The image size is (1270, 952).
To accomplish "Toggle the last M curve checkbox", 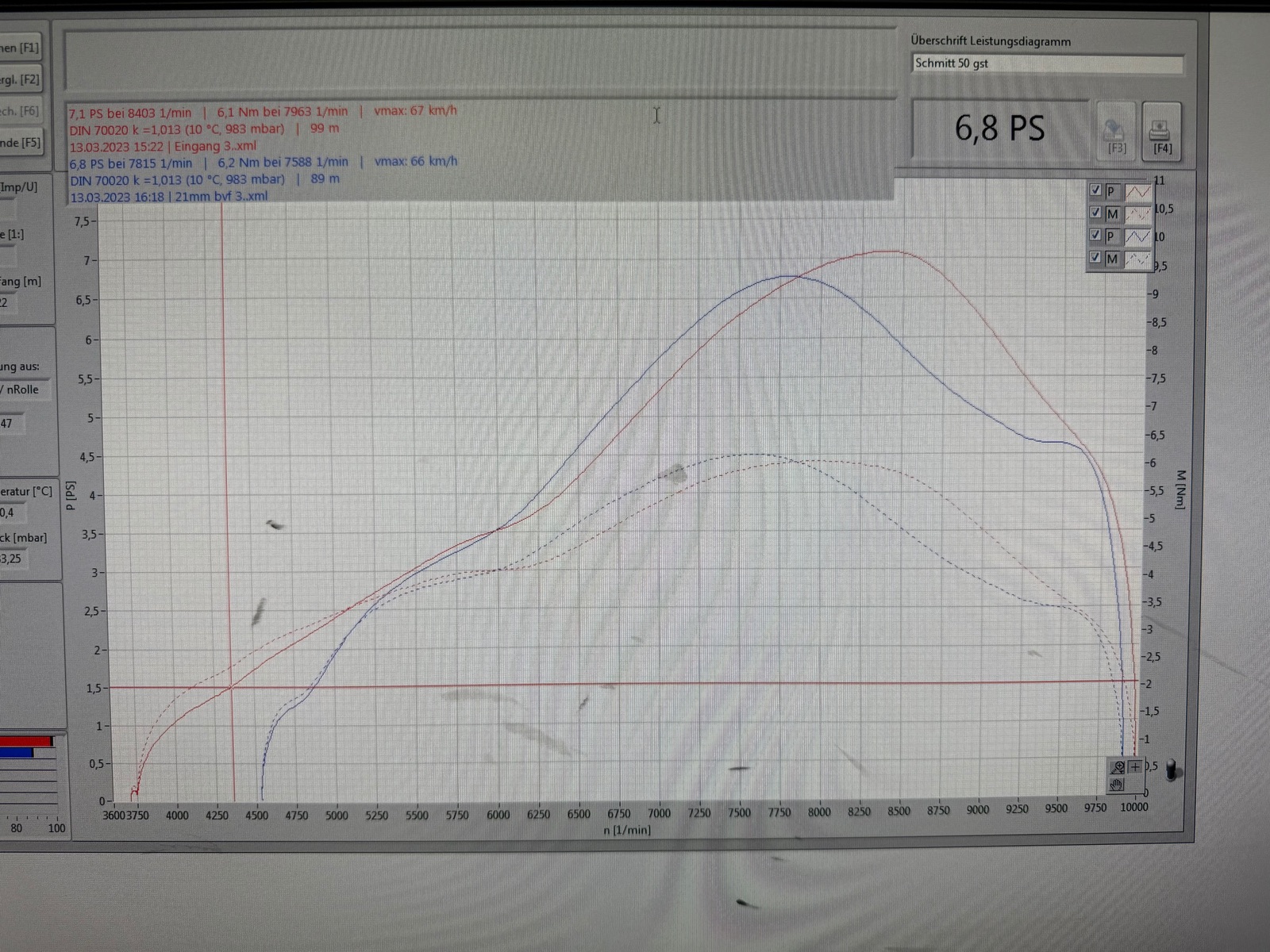I will point(1095,258).
